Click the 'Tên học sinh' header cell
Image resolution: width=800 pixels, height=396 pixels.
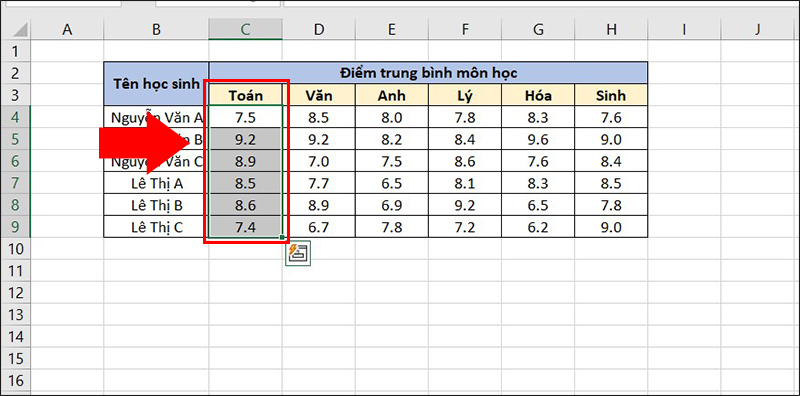(x=156, y=84)
